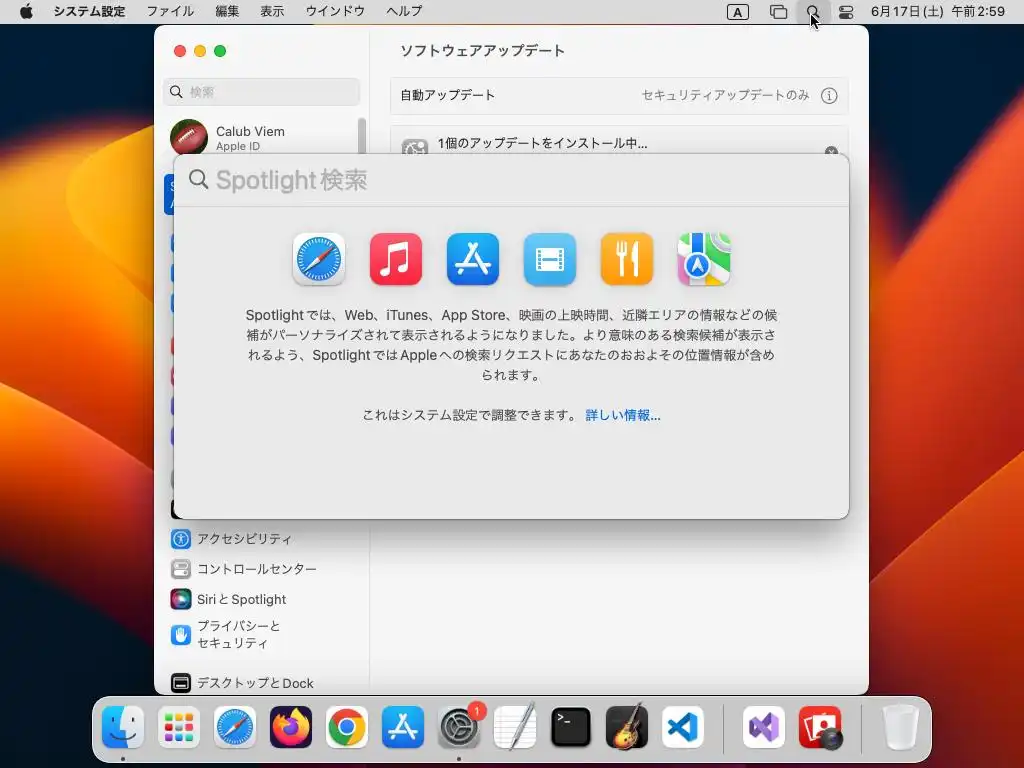Click the sidebar scrollbar in System Settings

(x=362, y=136)
